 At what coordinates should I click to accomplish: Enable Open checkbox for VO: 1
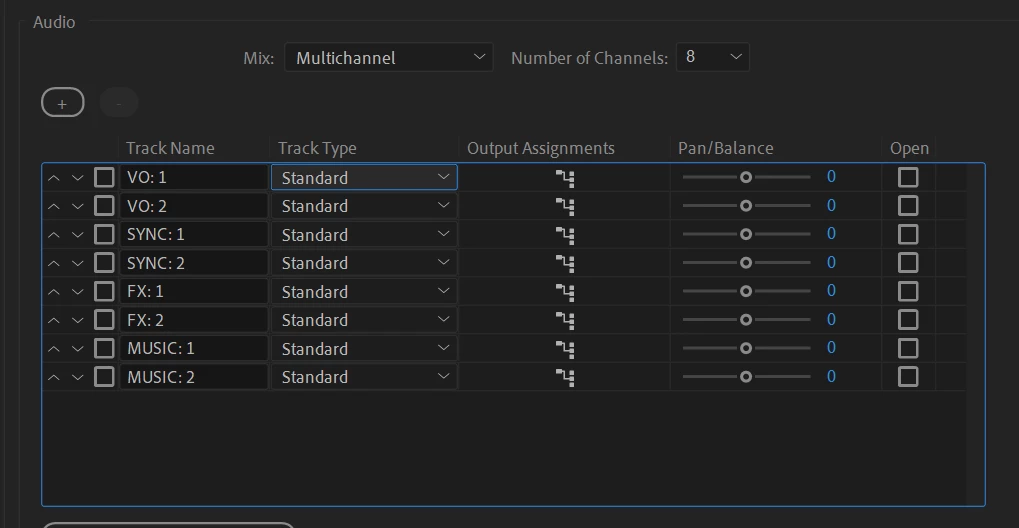[908, 178]
